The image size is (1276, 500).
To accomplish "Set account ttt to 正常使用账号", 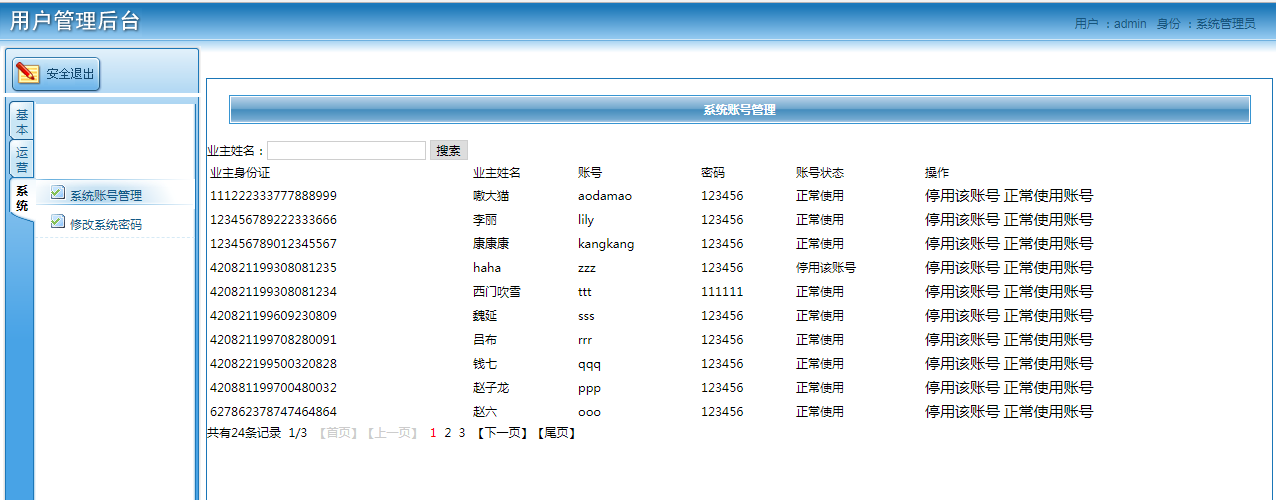I will click(x=1048, y=291).
